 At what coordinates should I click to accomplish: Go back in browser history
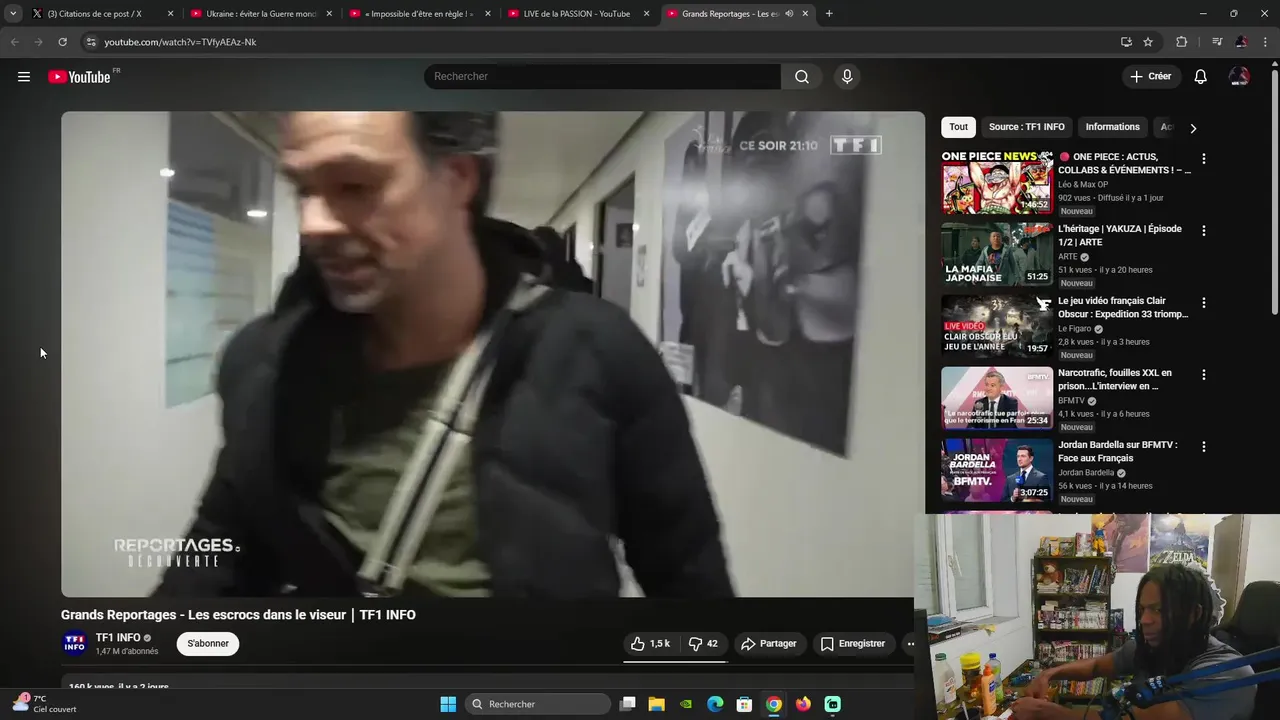[14, 42]
